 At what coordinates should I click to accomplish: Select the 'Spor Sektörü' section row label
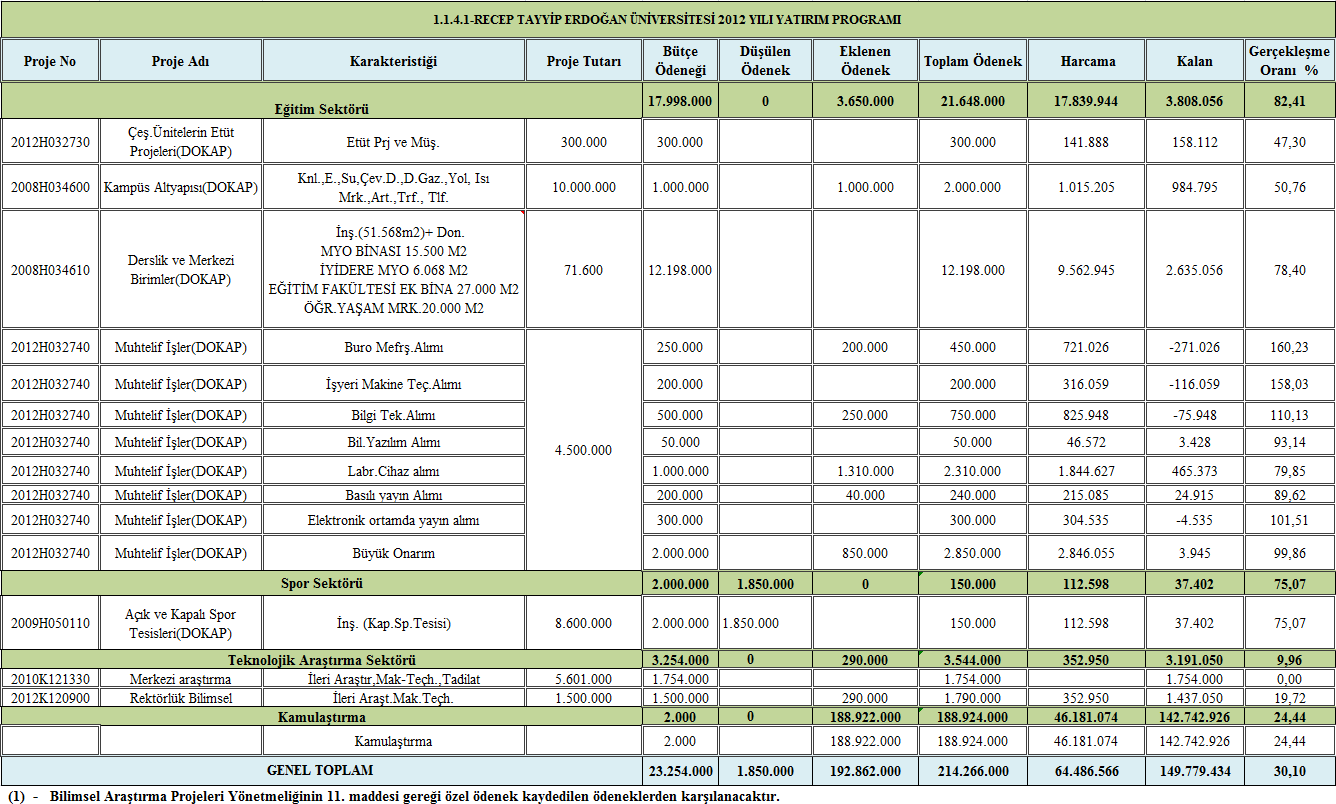pos(321,583)
